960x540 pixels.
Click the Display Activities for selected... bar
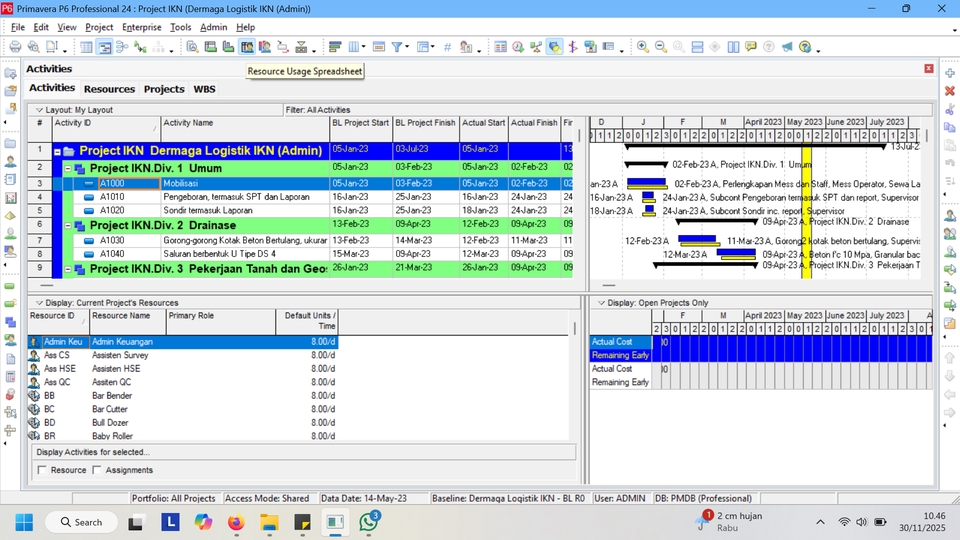[304, 452]
